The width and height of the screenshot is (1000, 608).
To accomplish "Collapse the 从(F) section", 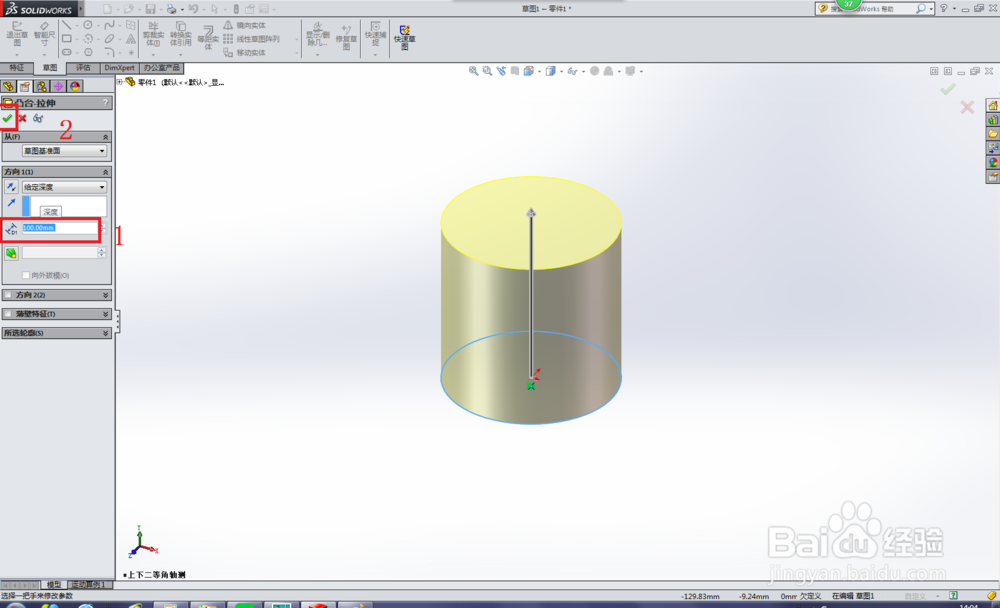I will 105,137.
